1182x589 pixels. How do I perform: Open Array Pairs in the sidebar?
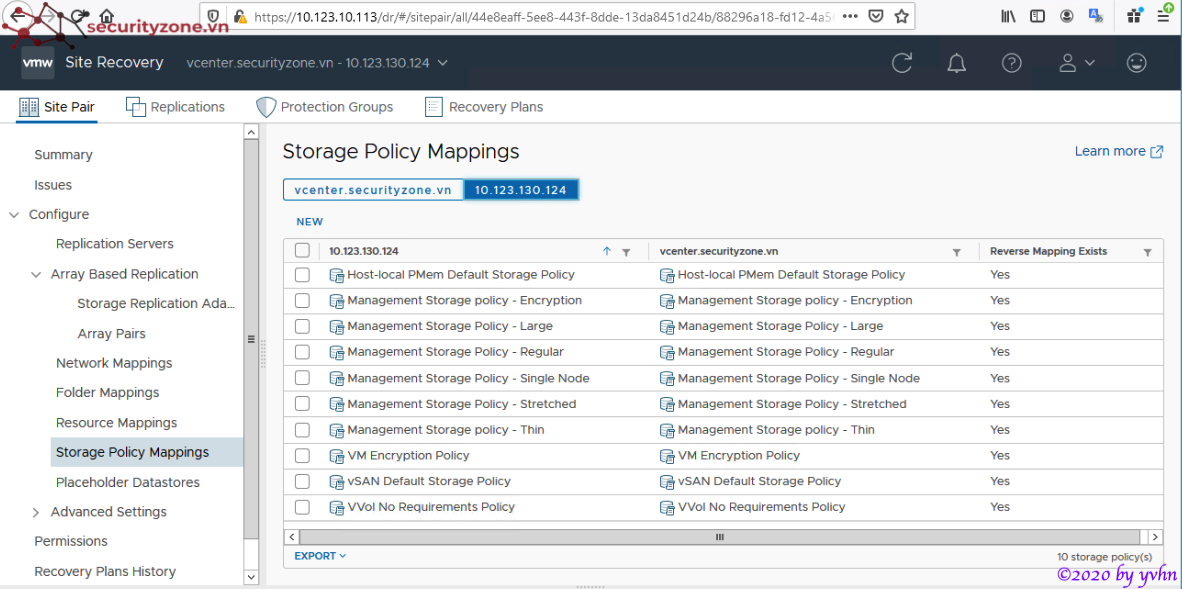click(x=112, y=333)
